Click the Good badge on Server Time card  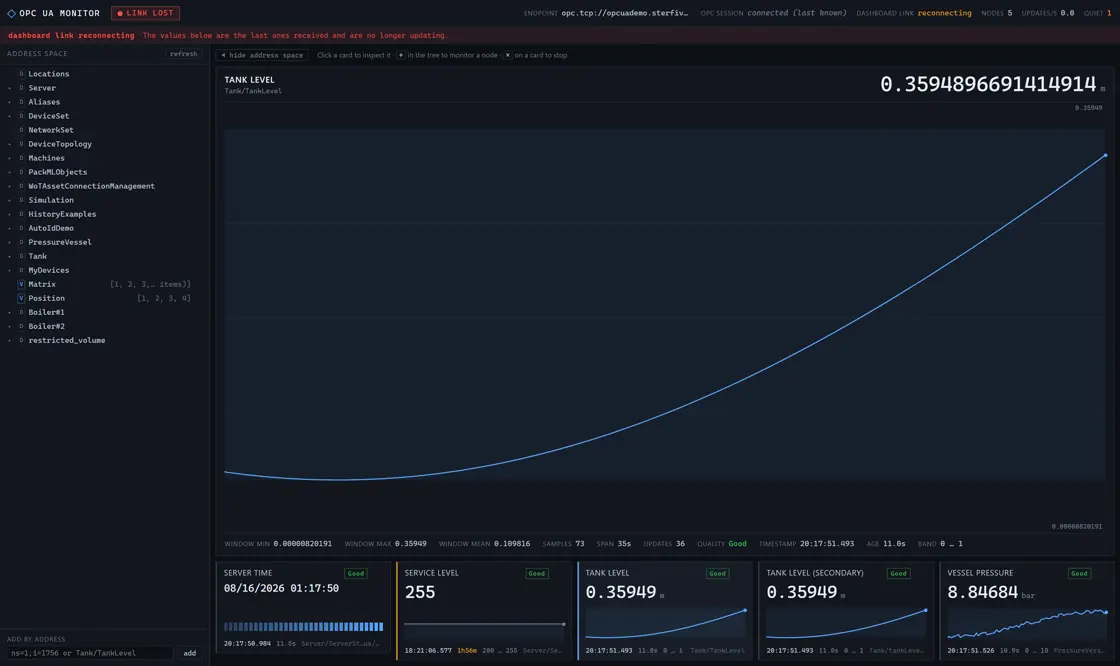(356, 573)
